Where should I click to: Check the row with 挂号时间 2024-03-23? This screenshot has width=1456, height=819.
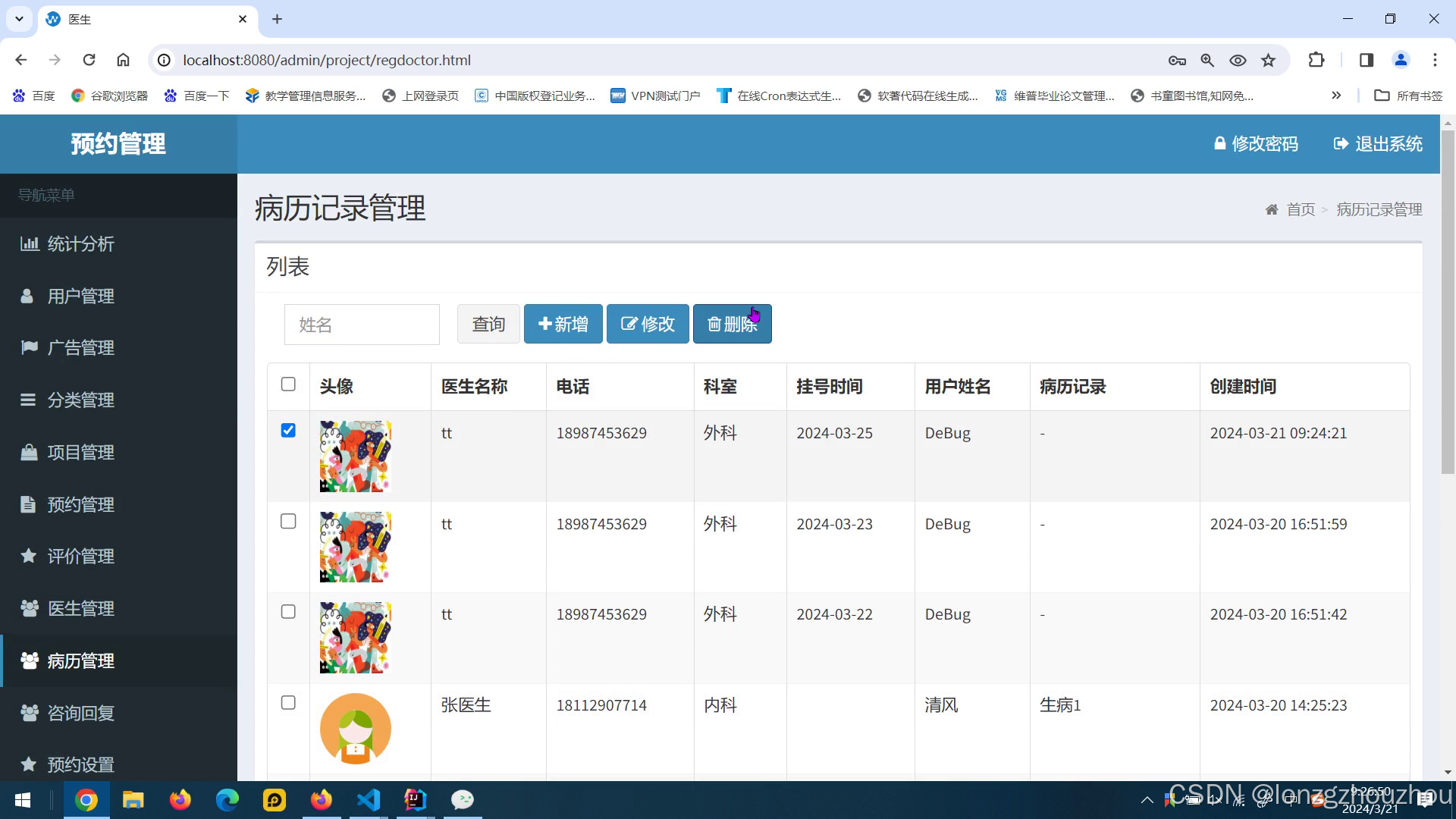point(288,522)
